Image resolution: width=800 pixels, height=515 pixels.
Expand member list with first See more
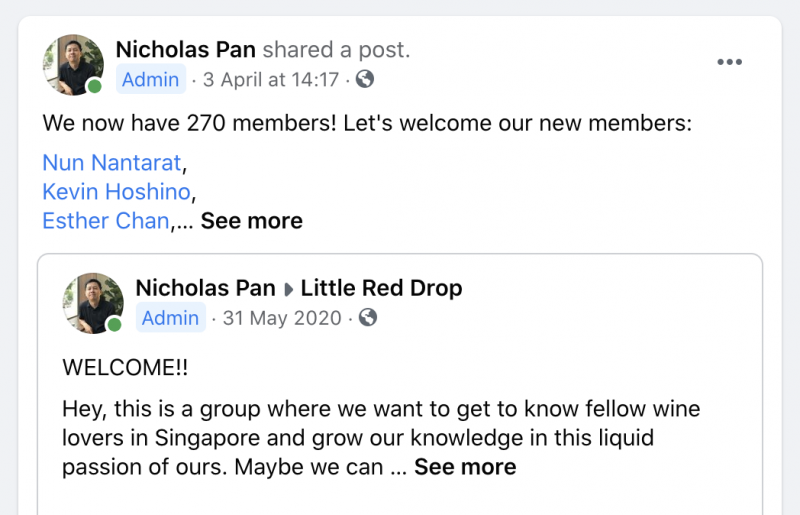(x=252, y=221)
